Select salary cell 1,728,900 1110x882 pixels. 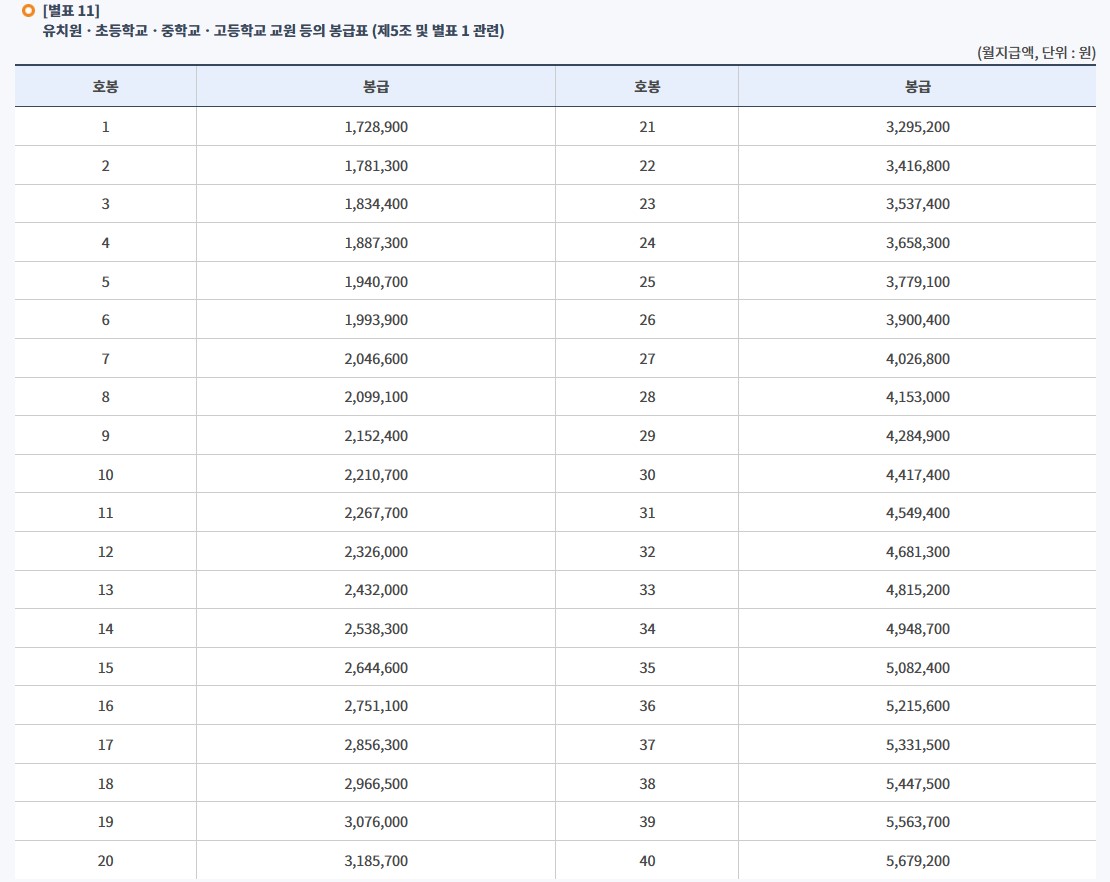(376, 127)
